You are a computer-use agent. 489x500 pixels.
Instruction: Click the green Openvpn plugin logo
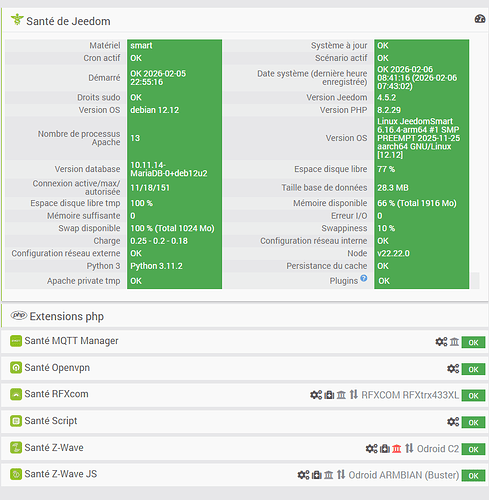(x=16, y=368)
